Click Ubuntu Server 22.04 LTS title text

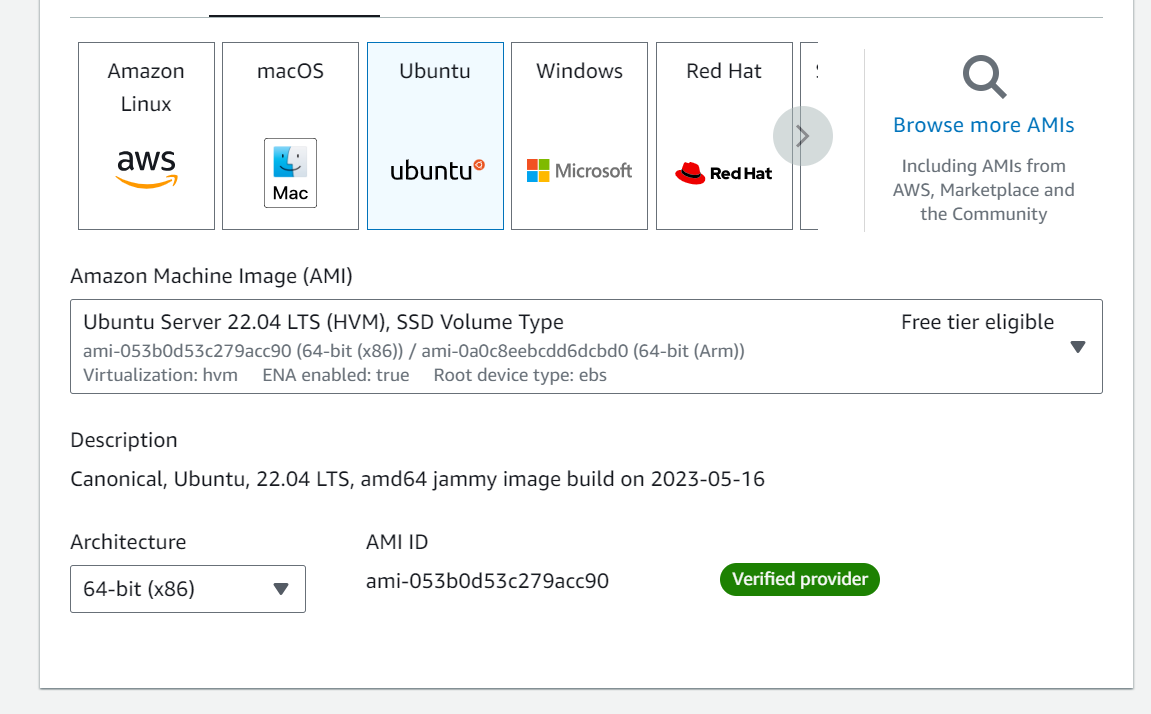click(323, 322)
